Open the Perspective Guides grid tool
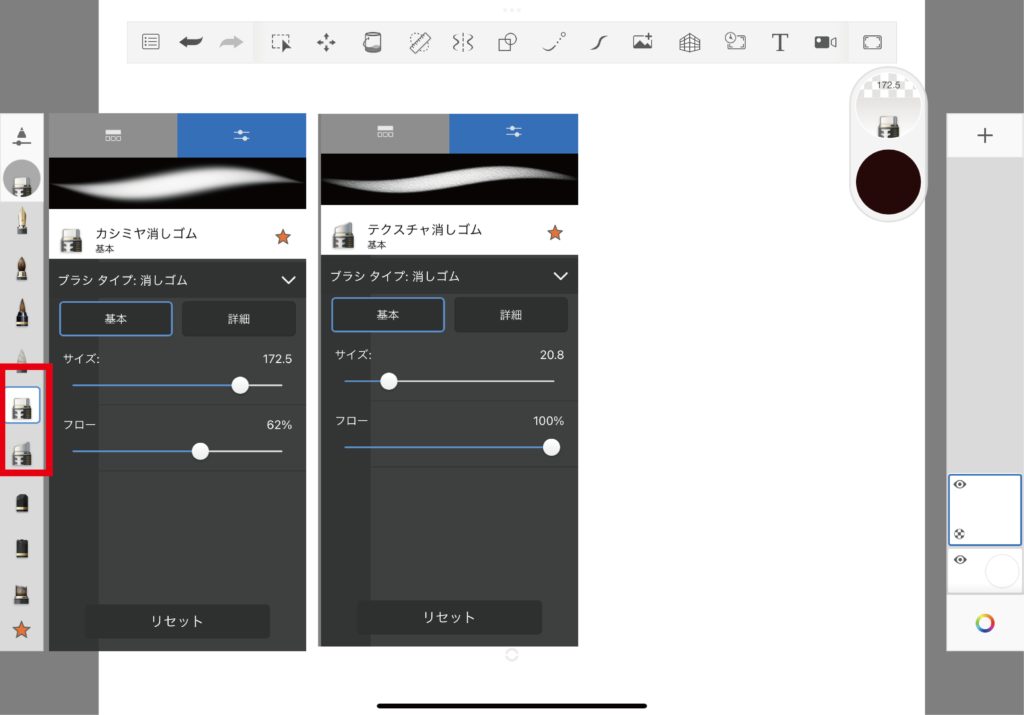The height and width of the screenshot is (715, 1024). tap(690, 42)
